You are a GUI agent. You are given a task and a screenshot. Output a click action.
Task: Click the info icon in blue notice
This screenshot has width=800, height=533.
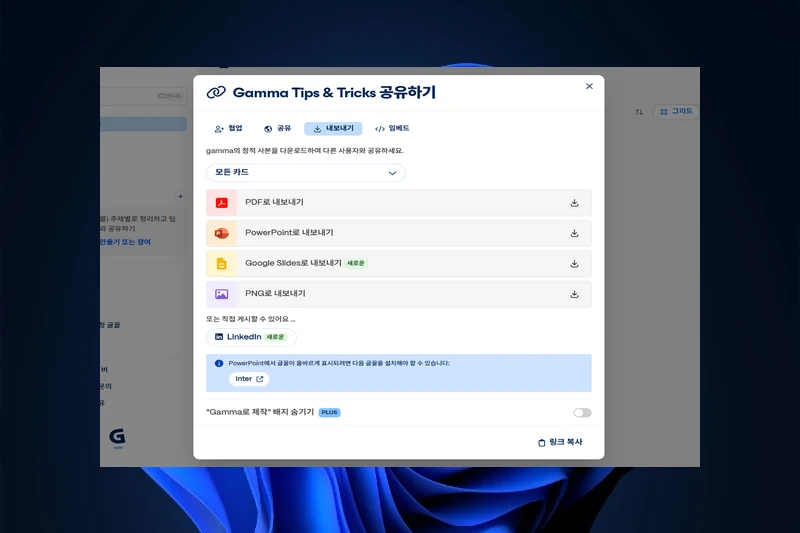click(219, 364)
